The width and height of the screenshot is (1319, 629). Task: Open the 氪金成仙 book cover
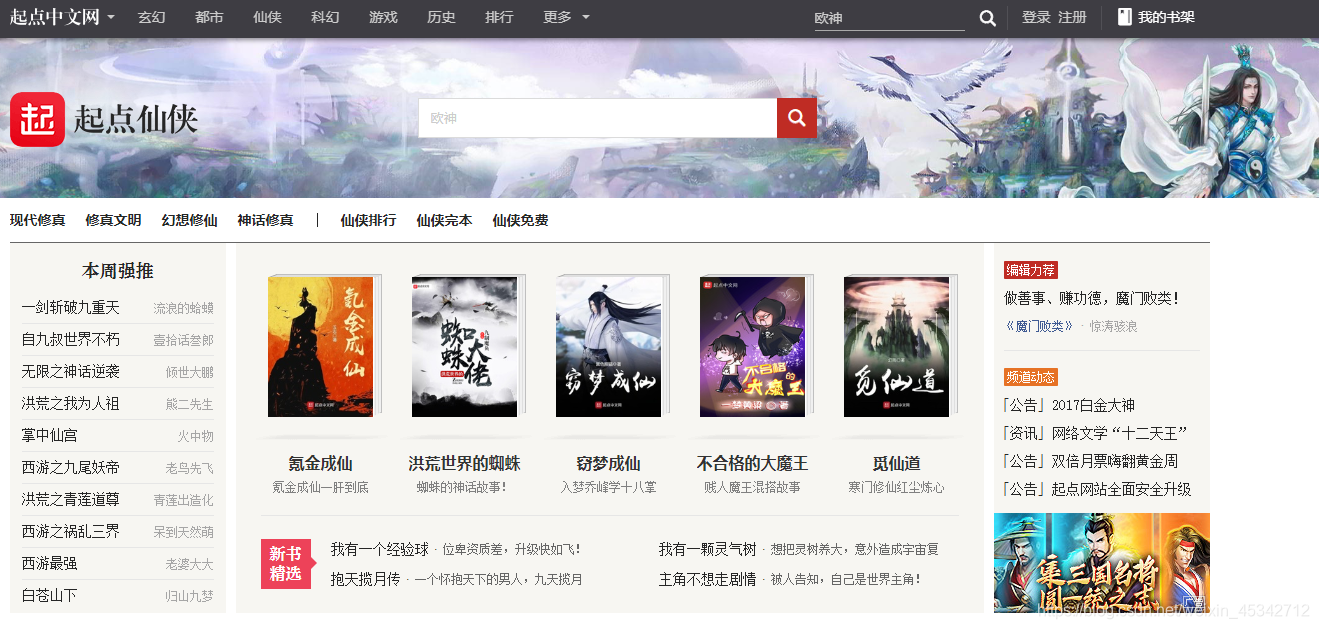[x=321, y=346]
